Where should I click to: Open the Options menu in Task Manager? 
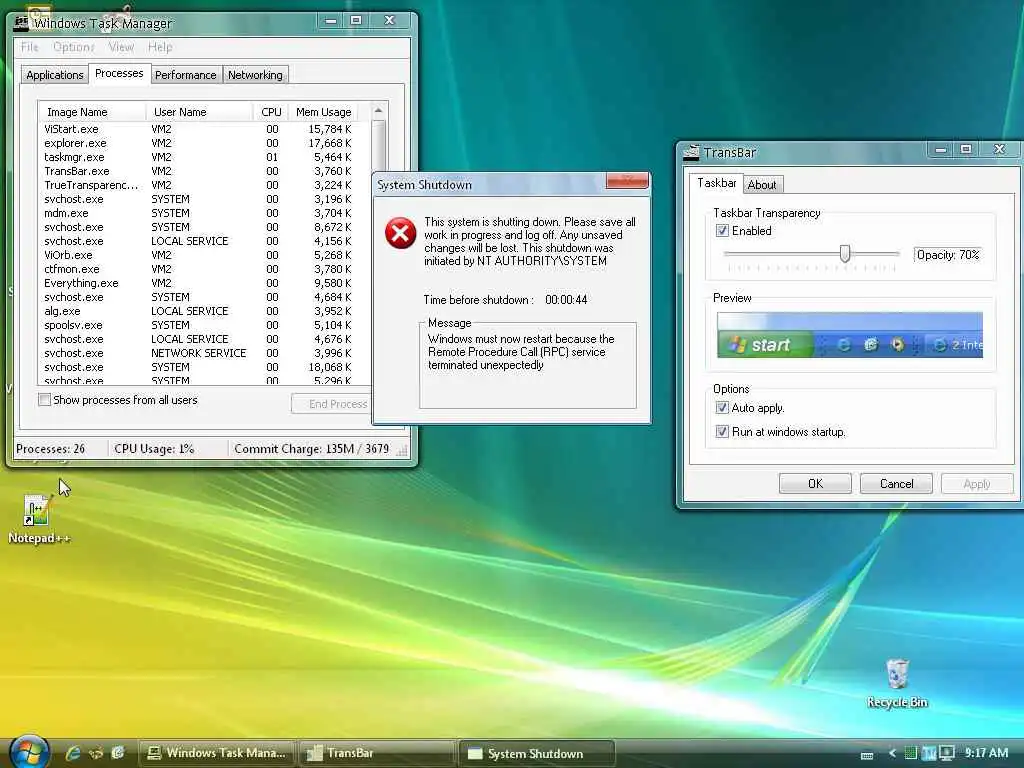coord(74,47)
